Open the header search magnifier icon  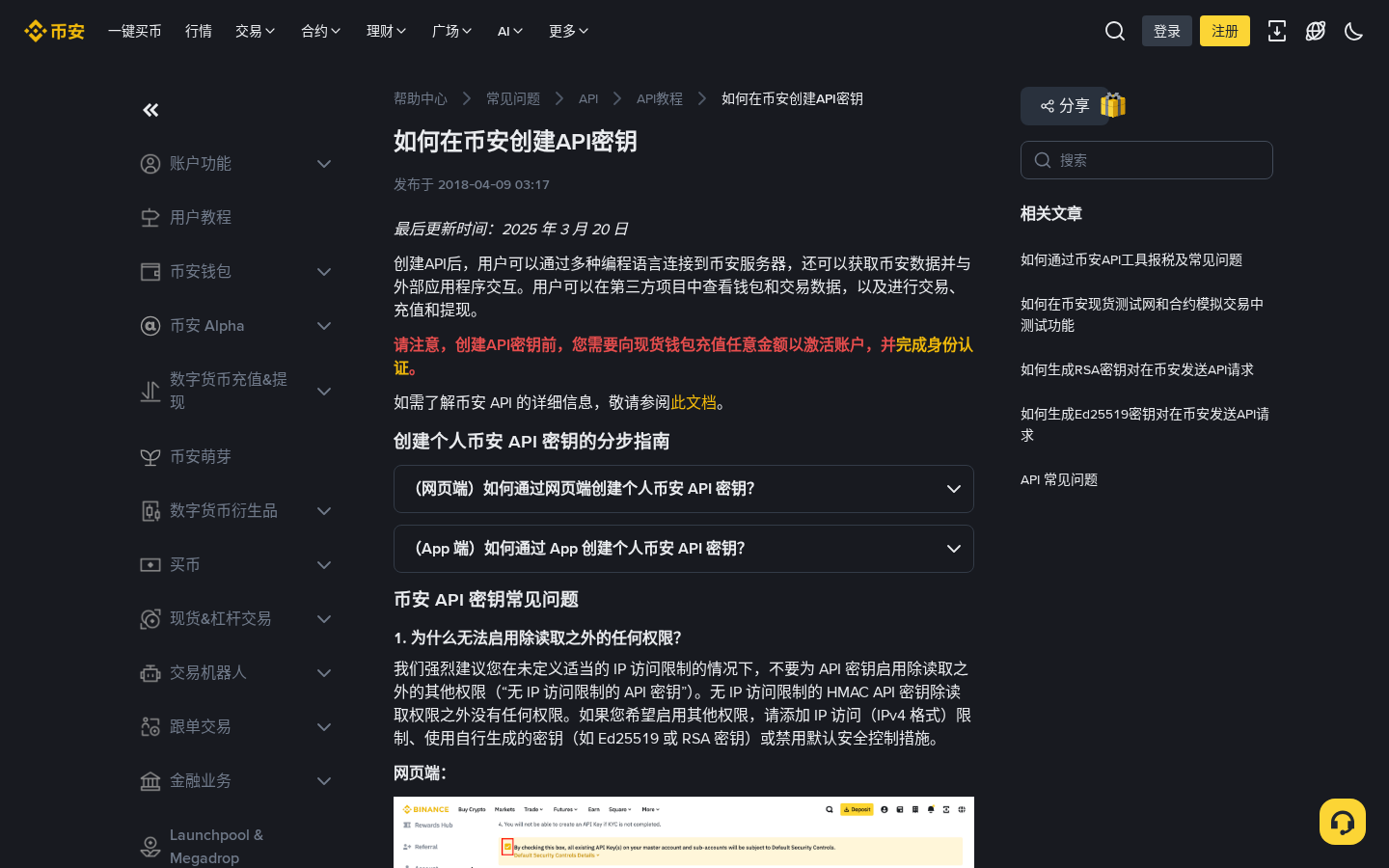pyautogui.click(x=1115, y=31)
